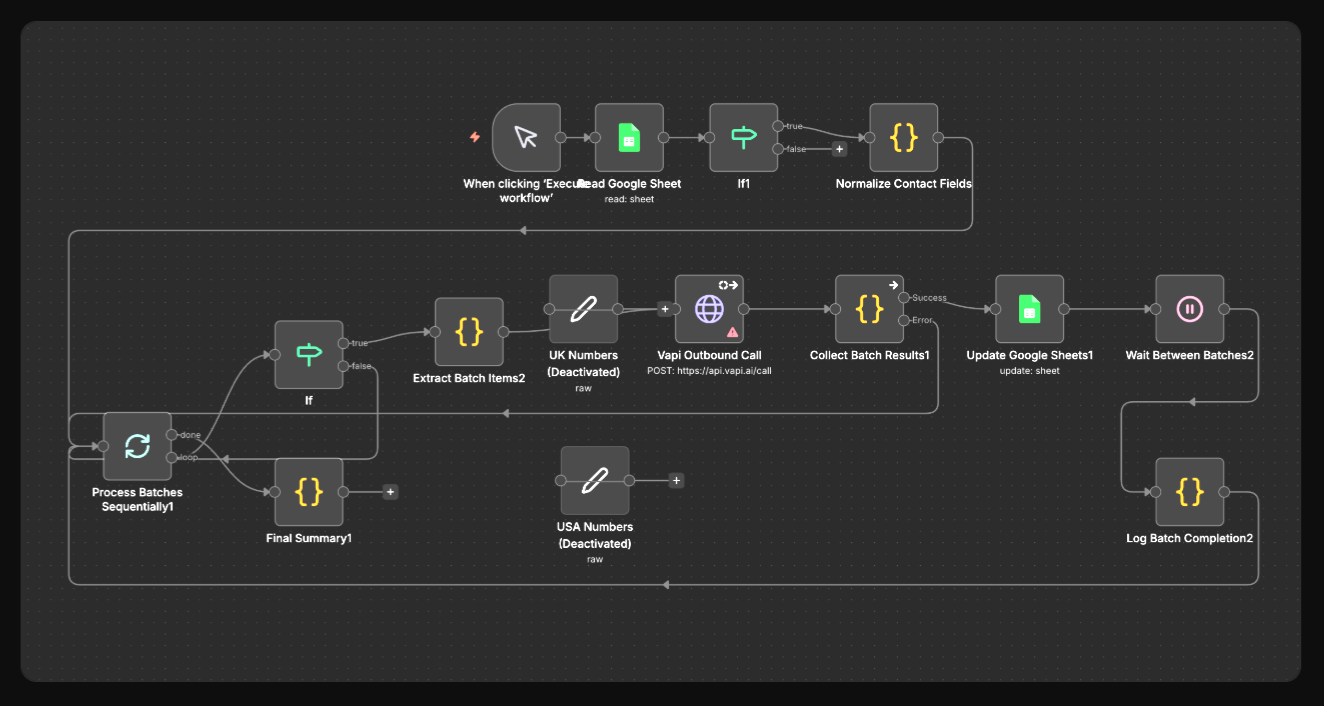The width and height of the screenshot is (1324, 706).
Task: Select the Update Google Sheets1 node
Action: pyautogui.click(x=1029, y=310)
